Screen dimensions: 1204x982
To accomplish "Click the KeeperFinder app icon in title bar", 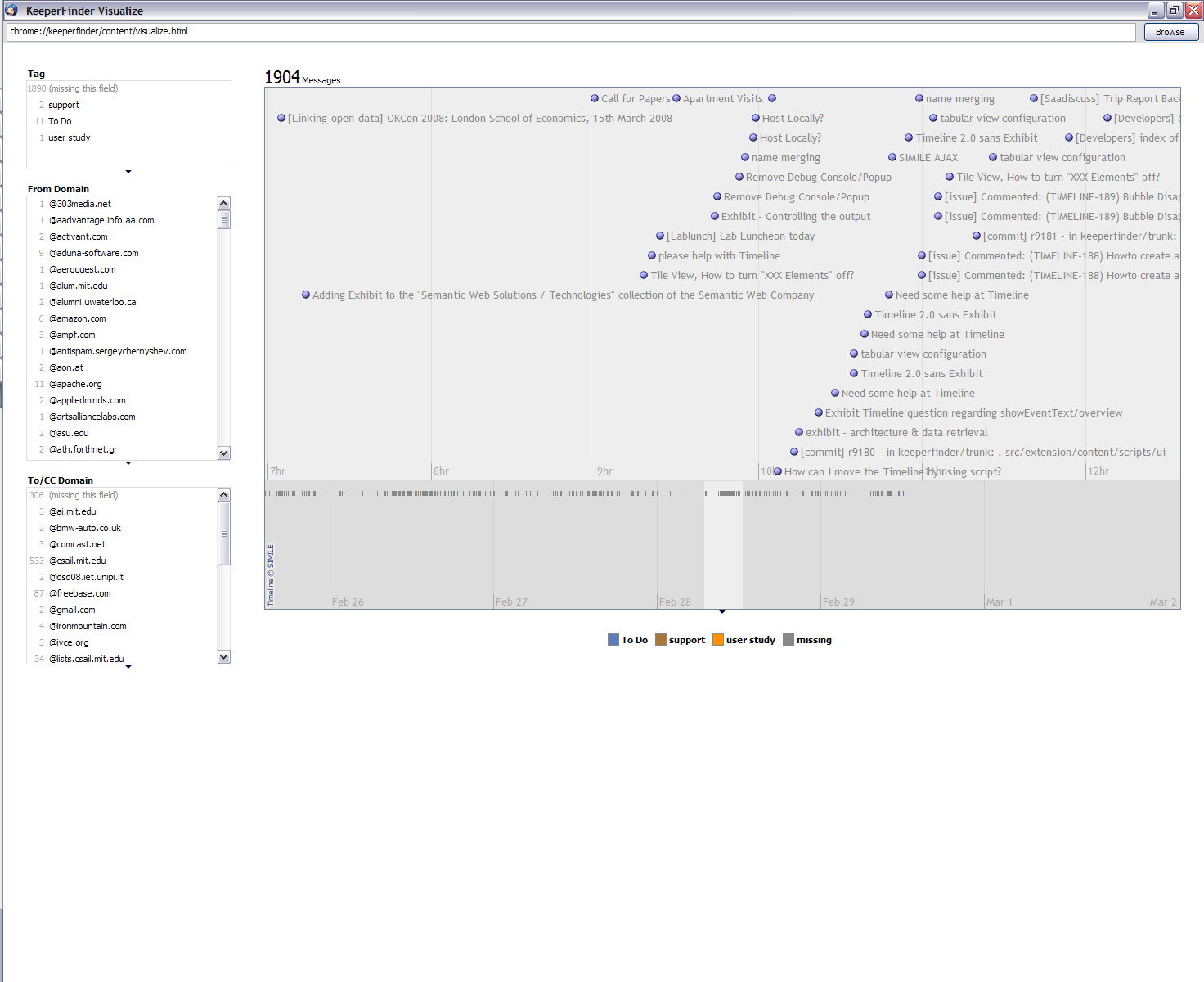I will point(11,10).
